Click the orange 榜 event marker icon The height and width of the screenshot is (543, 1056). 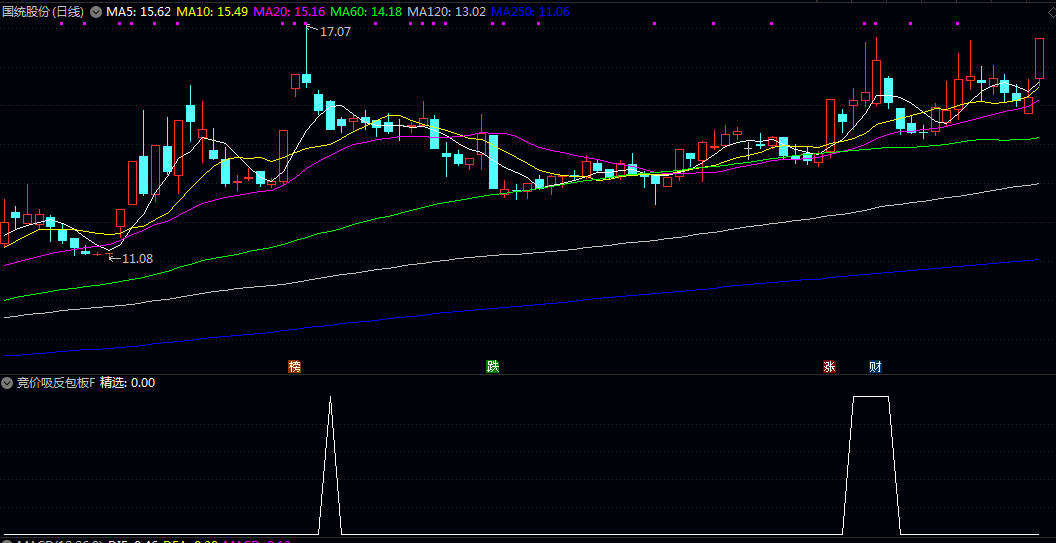pos(294,367)
